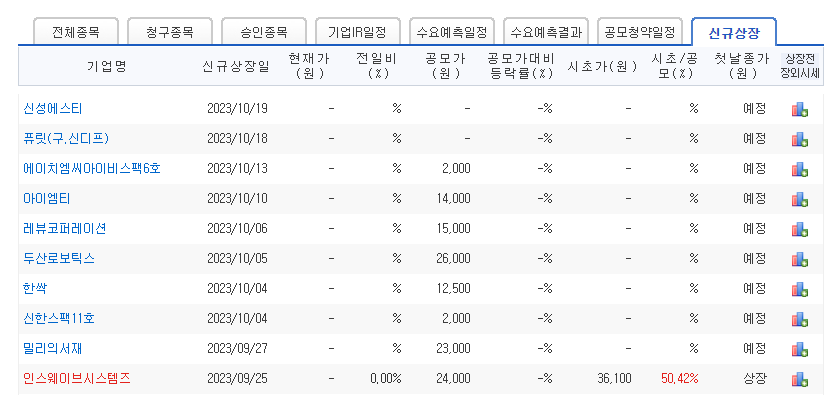Image resolution: width=825 pixels, height=395 pixels.
Task: Open chart icon for 신성에스티 row
Action: [x=800, y=109]
